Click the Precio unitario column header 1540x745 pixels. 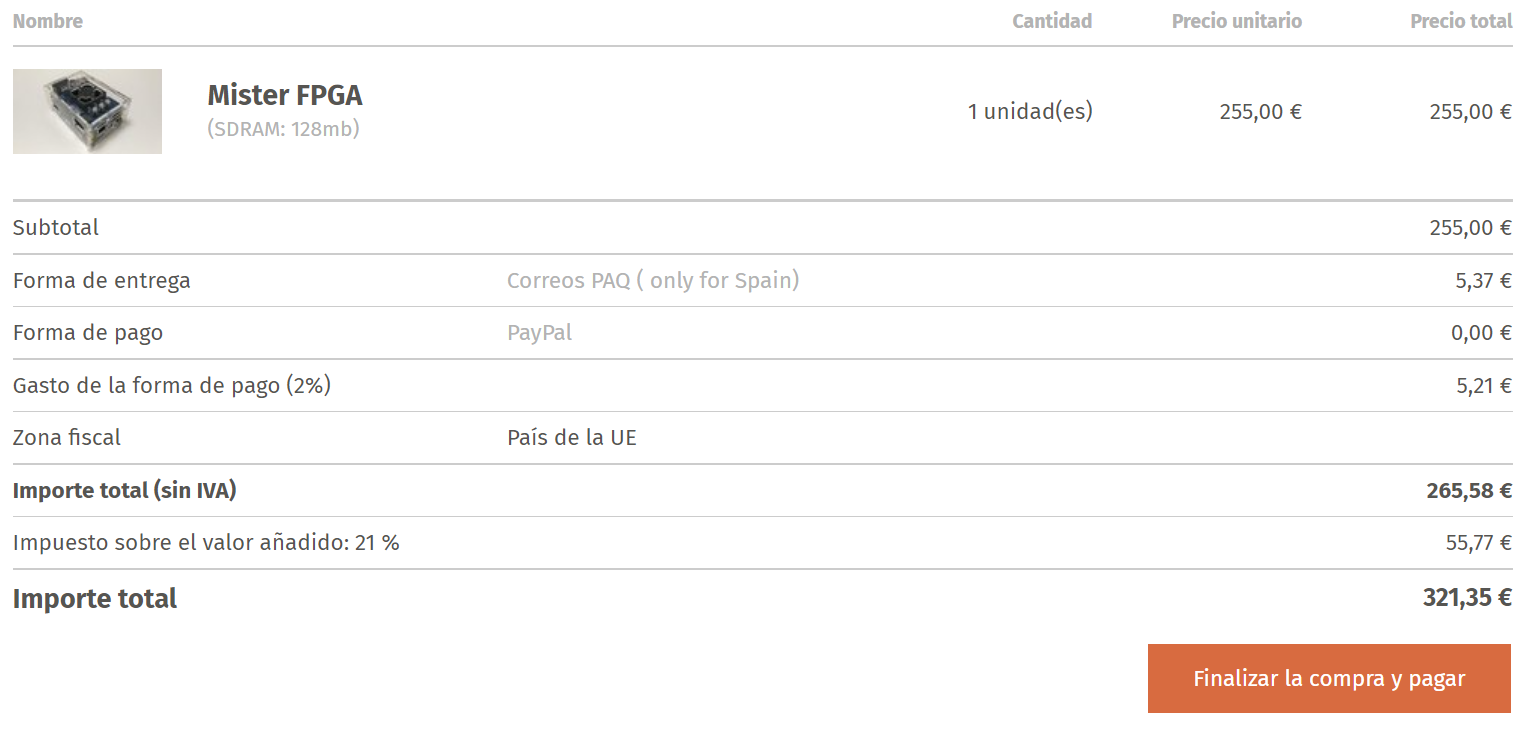pyautogui.click(x=1236, y=21)
